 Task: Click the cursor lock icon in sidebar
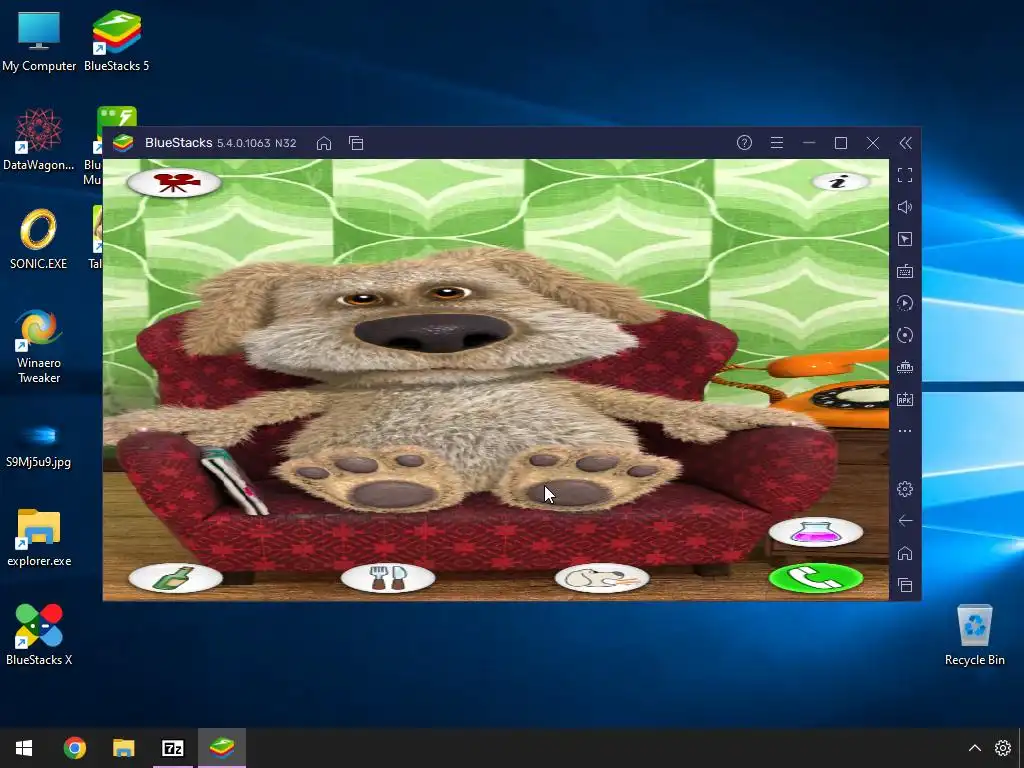[x=904, y=239]
